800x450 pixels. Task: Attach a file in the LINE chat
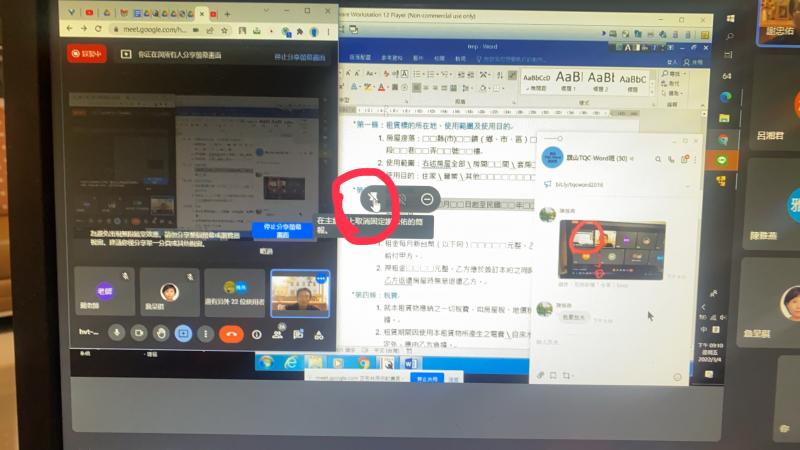point(540,375)
